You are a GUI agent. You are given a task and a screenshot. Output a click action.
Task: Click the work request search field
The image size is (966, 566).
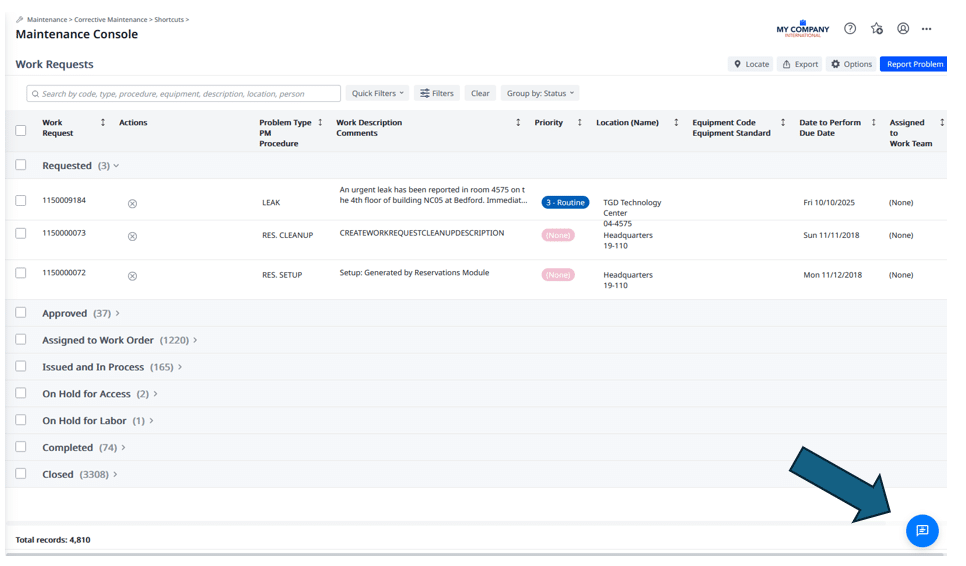click(184, 93)
